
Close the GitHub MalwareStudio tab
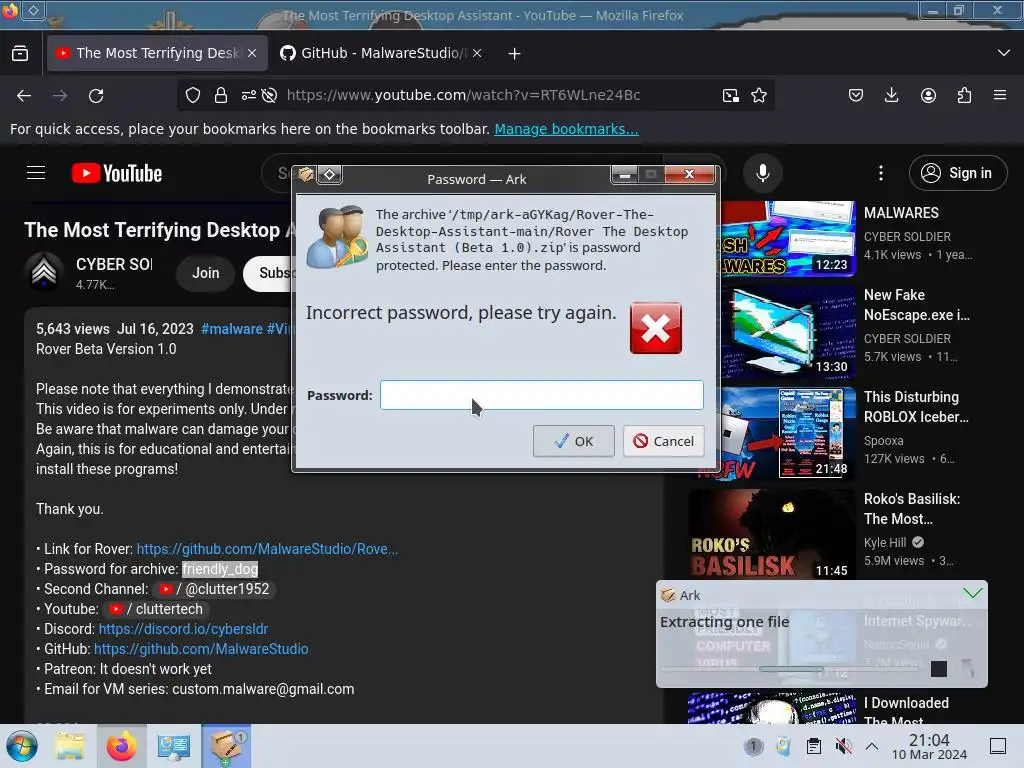click(x=477, y=53)
